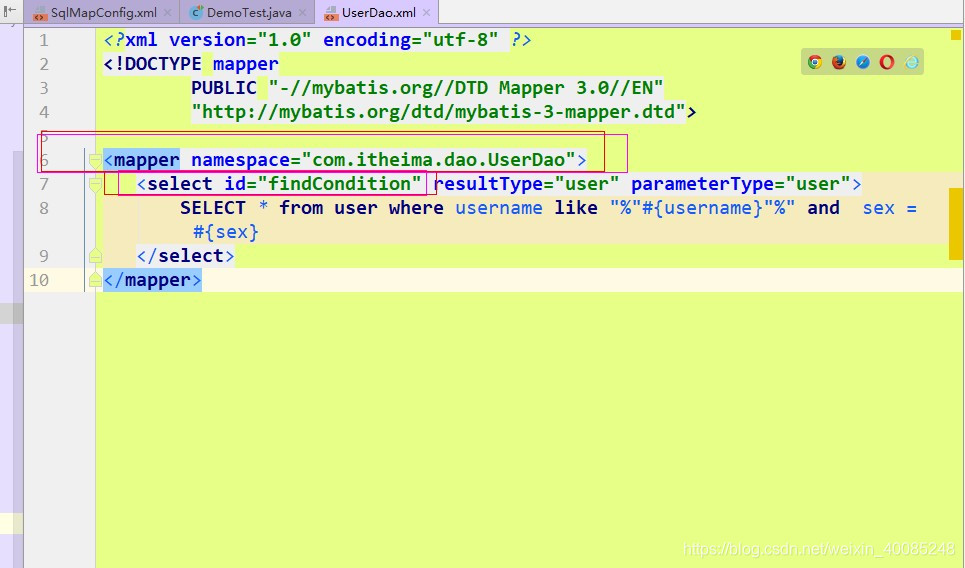Switch to the DemoTest.java tab
Image resolution: width=965 pixels, height=568 pixels.
coord(247,12)
